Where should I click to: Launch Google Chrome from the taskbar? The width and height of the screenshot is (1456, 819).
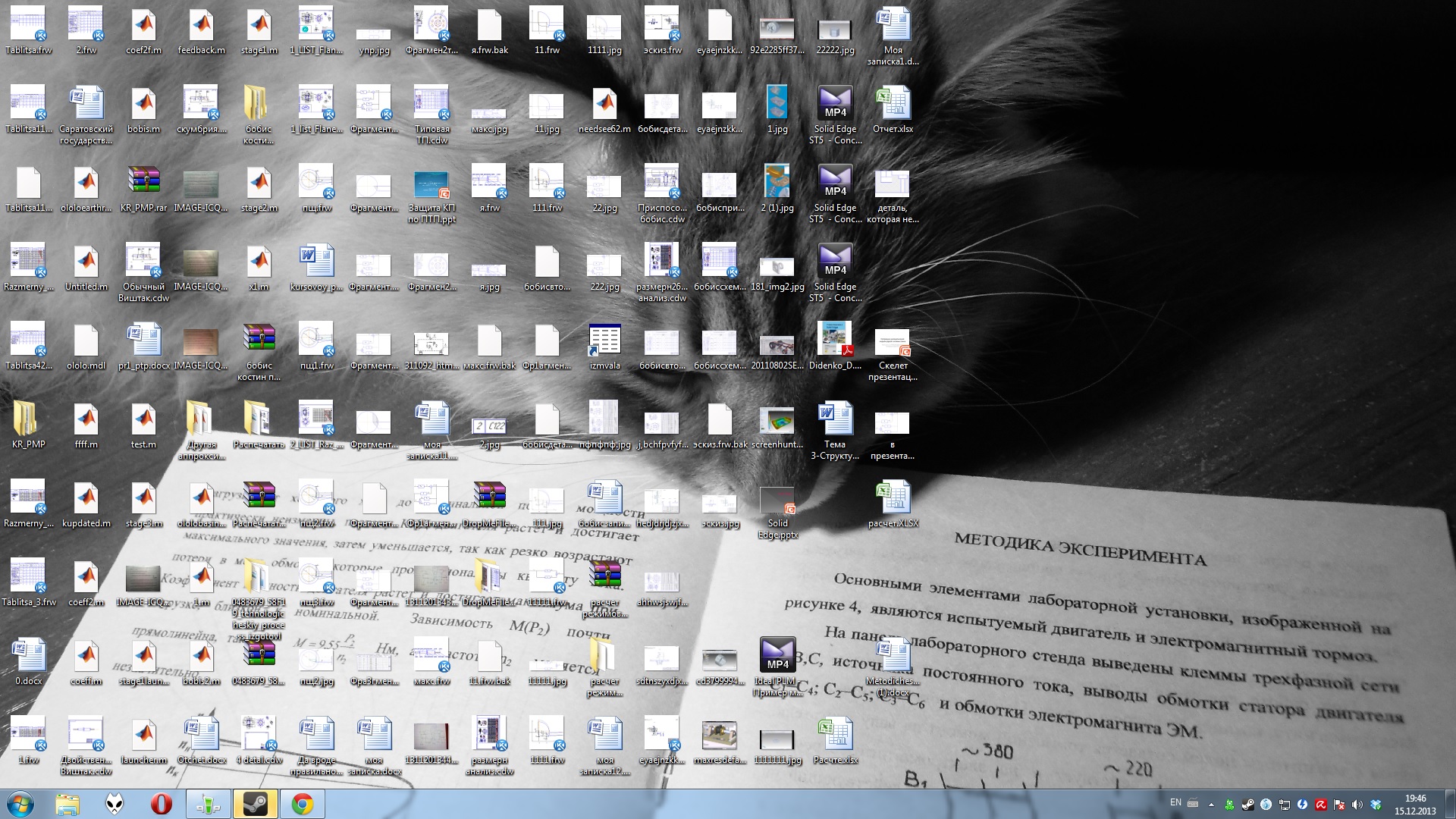coord(302,804)
